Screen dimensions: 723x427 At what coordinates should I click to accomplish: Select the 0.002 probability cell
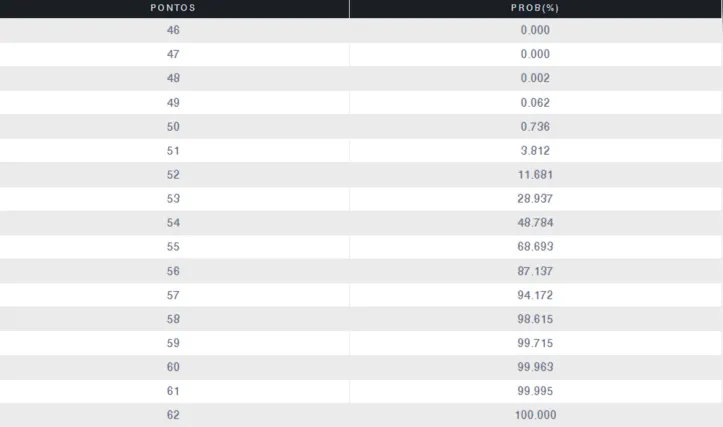click(535, 78)
